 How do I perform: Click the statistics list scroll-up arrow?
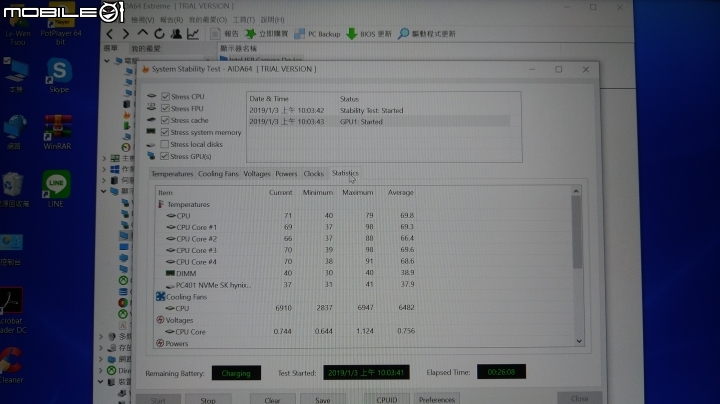[x=576, y=191]
